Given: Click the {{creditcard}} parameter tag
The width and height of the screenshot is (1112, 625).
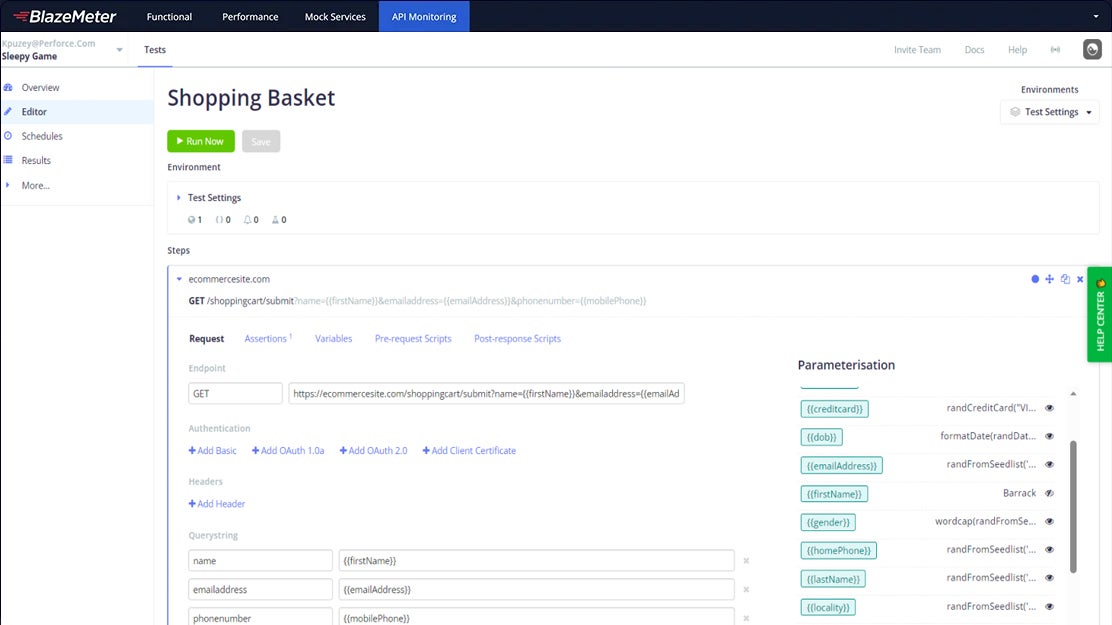Looking at the screenshot, I should (x=835, y=409).
